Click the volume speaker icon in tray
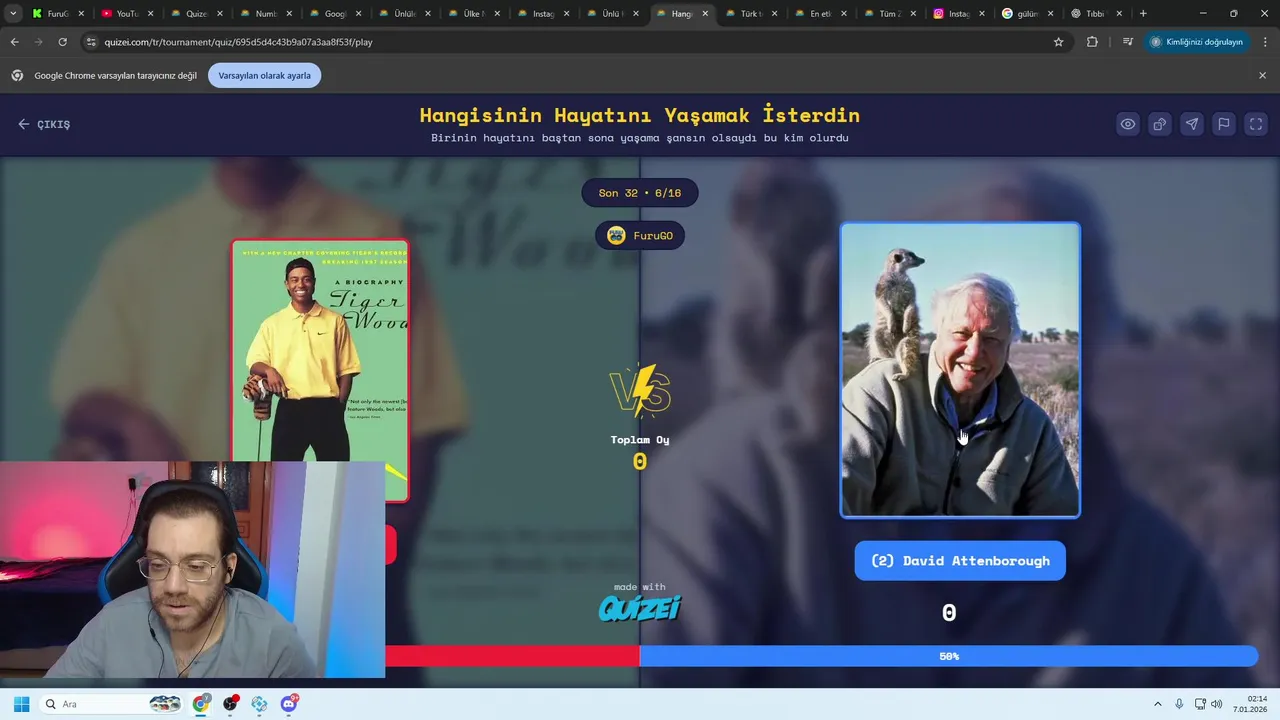The image size is (1280, 720). click(1217, 704)
